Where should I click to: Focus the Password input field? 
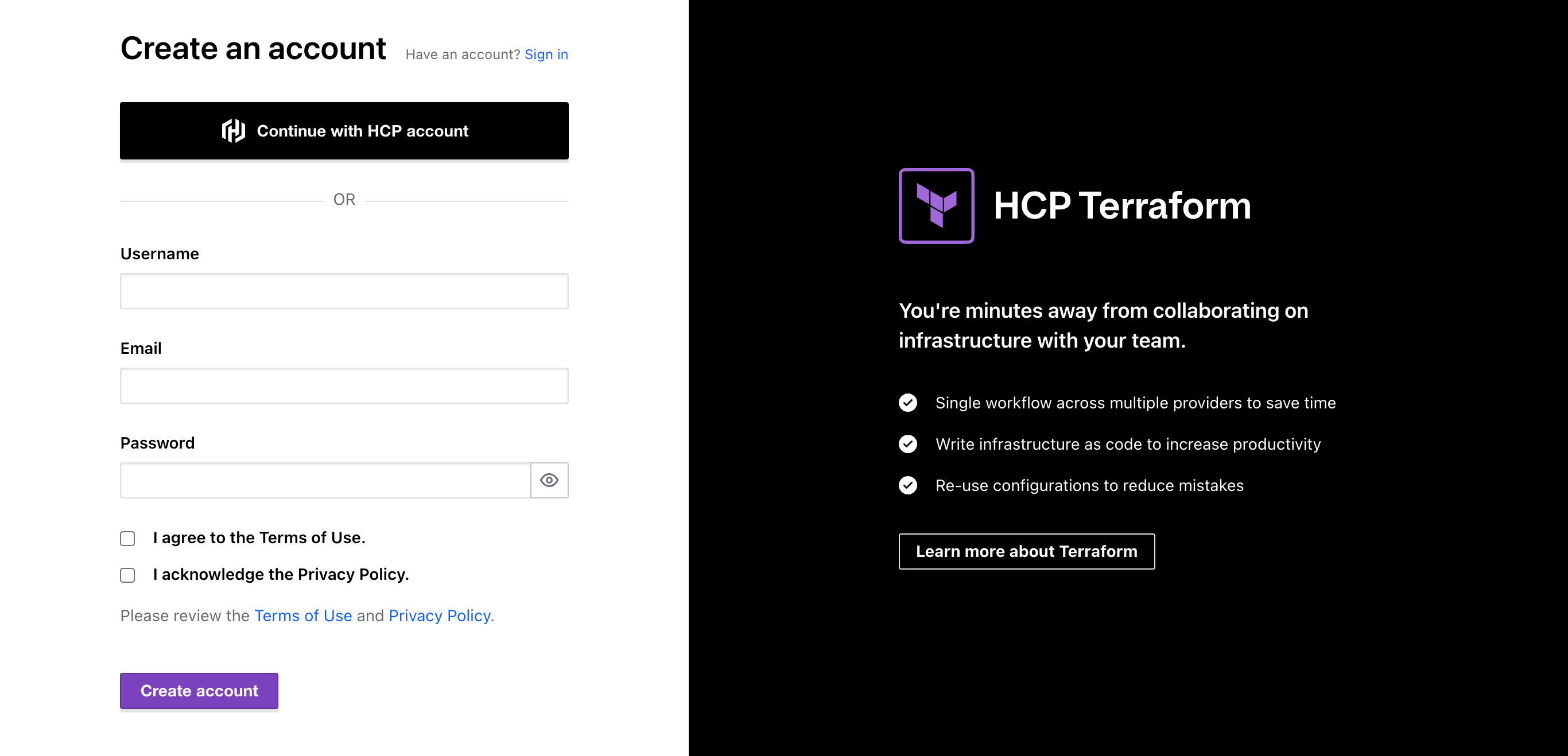(x=325, y=481)
